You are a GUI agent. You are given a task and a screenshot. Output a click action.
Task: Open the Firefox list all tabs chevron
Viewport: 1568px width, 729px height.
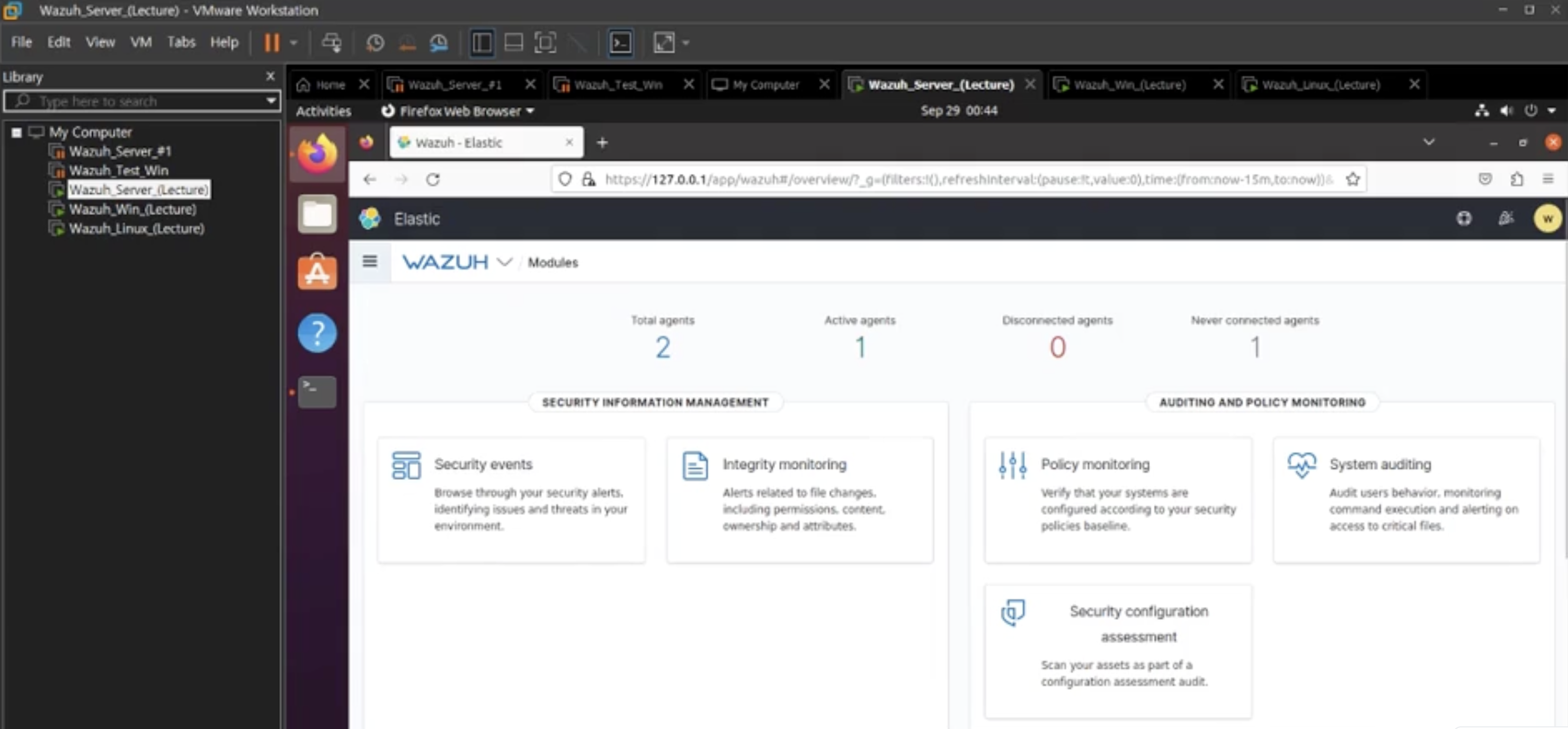tap(1429, 143)
